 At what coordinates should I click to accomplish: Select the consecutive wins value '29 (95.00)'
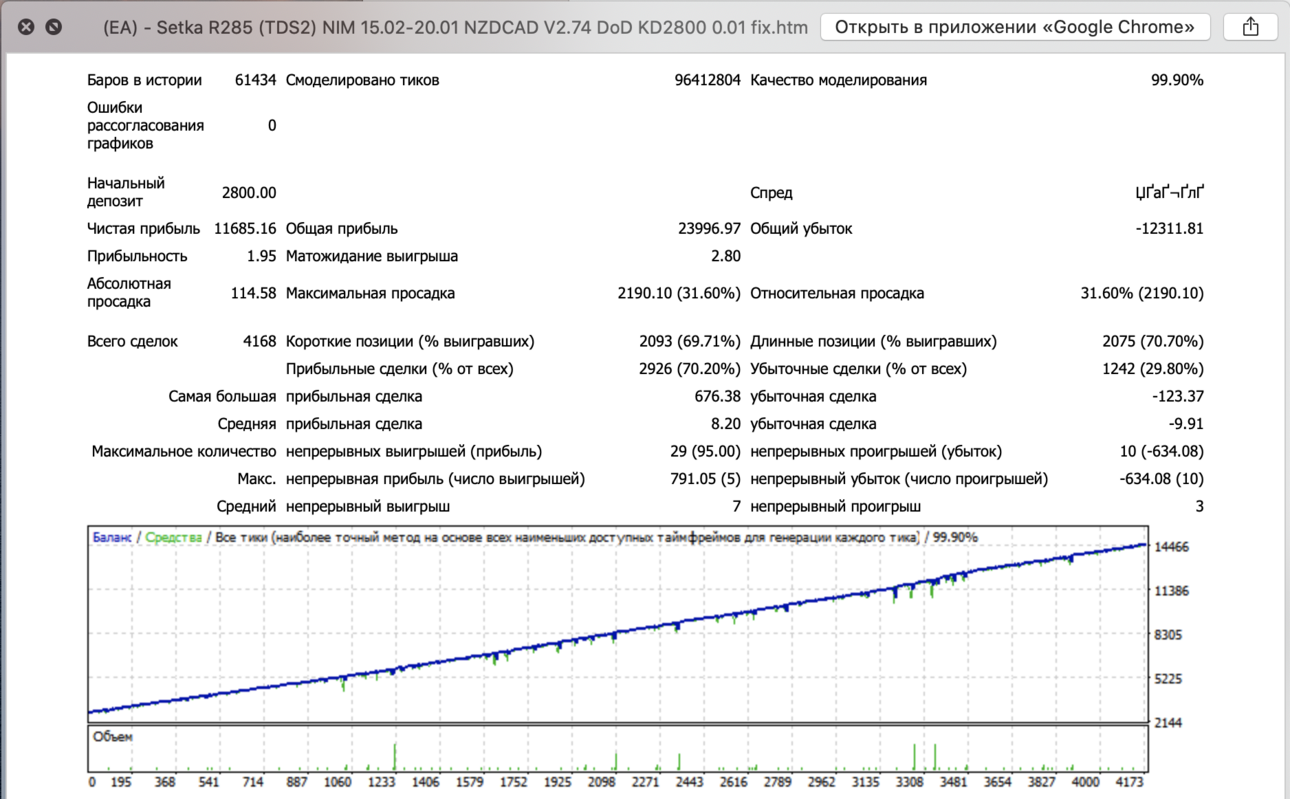[705, 451]
